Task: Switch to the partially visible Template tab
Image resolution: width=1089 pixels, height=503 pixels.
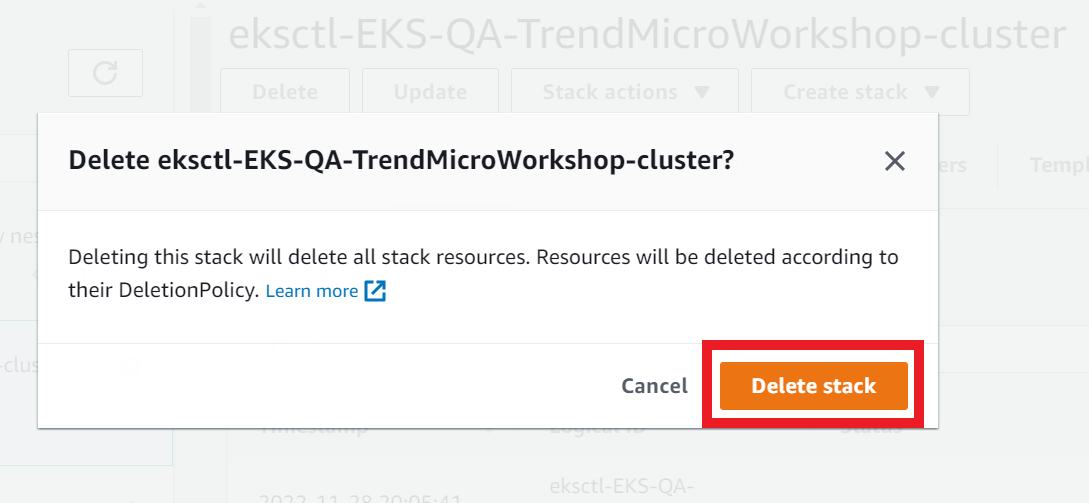Action: [1059, 165]
